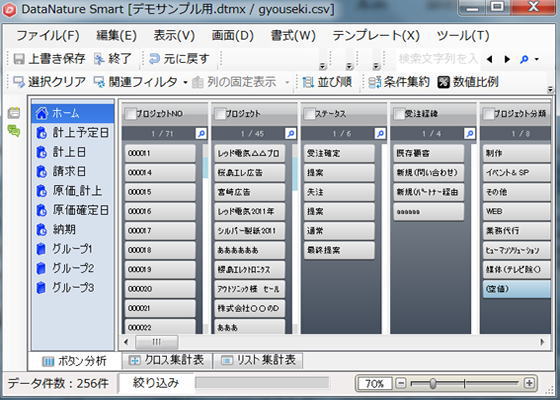Screen dimensions: 560x400
Task: Click the 終了 exit toolbar button
Action: tap(113, 59)
